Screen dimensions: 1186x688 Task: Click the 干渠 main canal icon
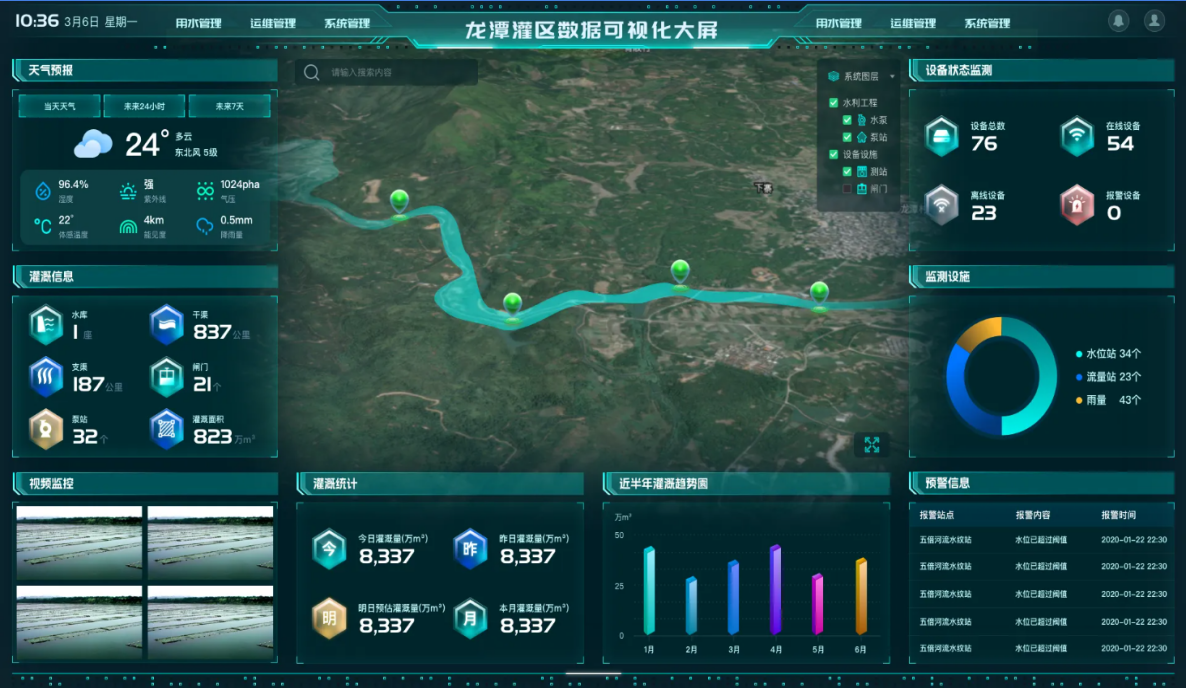[166, 324]
